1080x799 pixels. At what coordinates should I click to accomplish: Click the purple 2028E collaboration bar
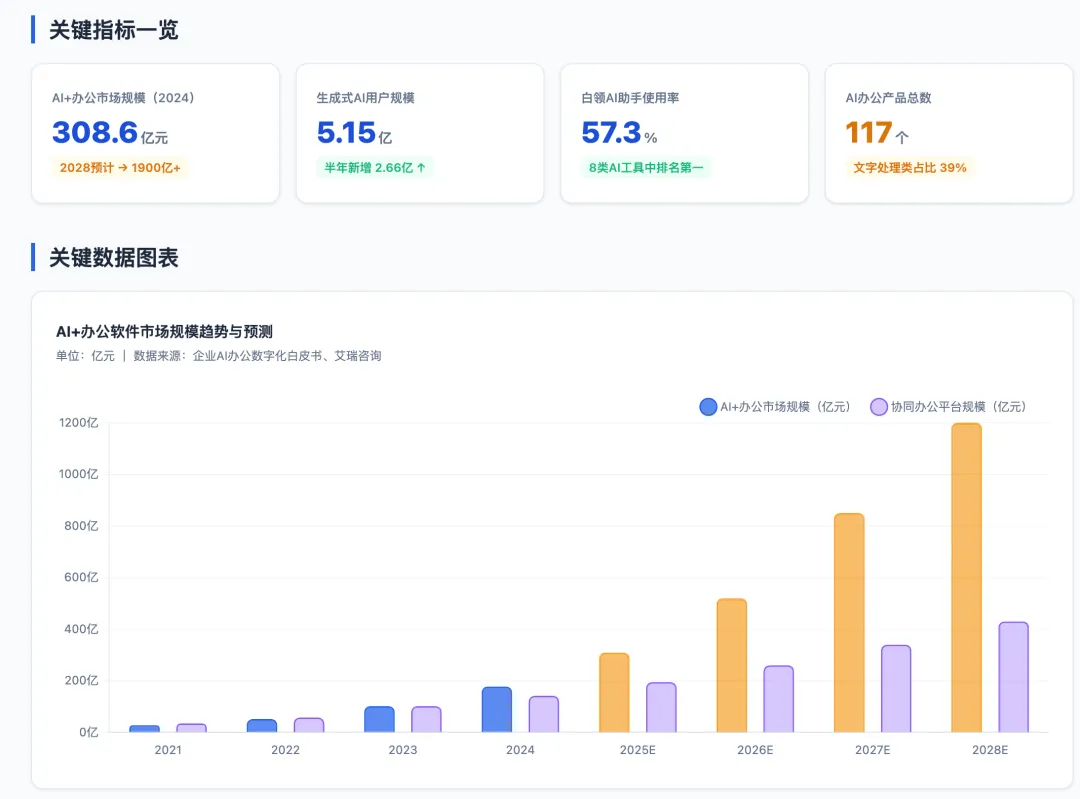click(x=1014, y=677)
